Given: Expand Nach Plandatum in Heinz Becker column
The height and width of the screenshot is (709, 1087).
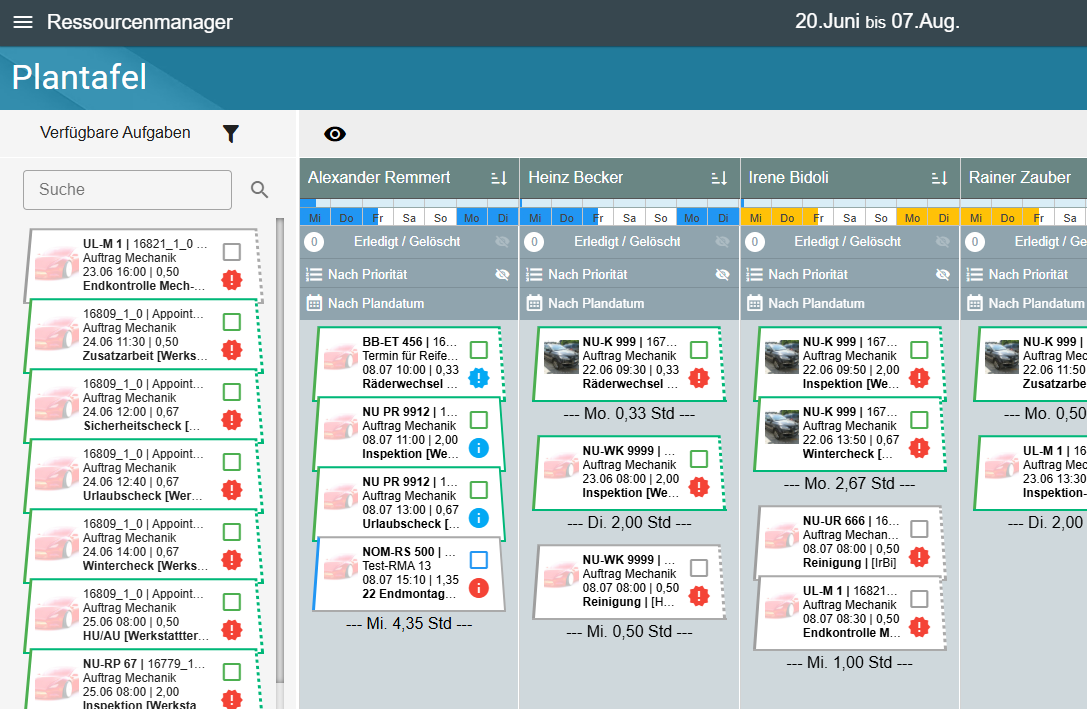Looking at the screenshot, I should [x=629, y=304].
